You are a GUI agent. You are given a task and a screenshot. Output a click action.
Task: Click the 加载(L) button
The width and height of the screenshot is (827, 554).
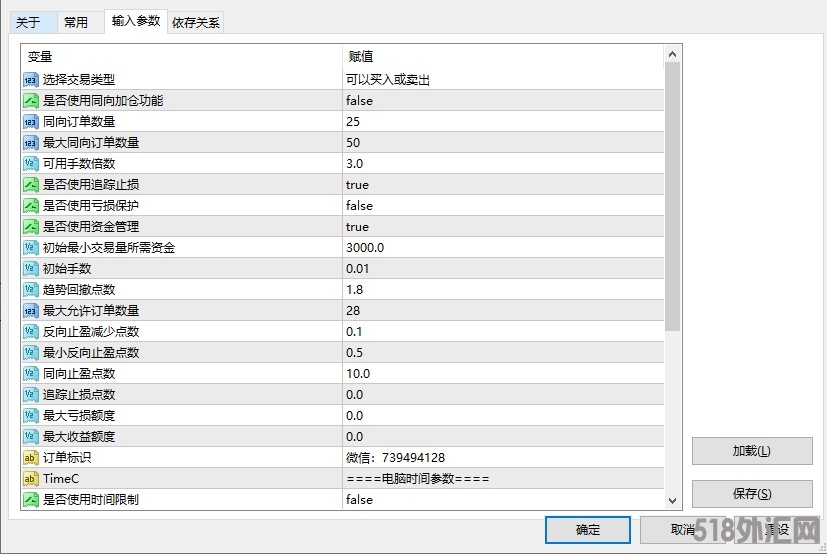tap(752, 451)
